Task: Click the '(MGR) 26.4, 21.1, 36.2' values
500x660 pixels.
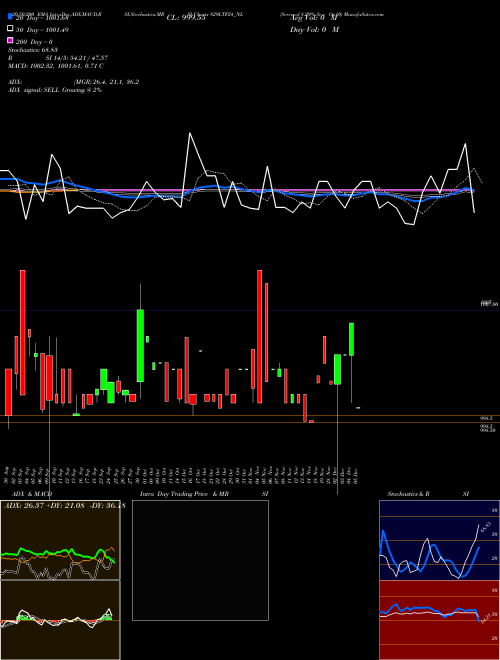Action: [x=106, y=82]
